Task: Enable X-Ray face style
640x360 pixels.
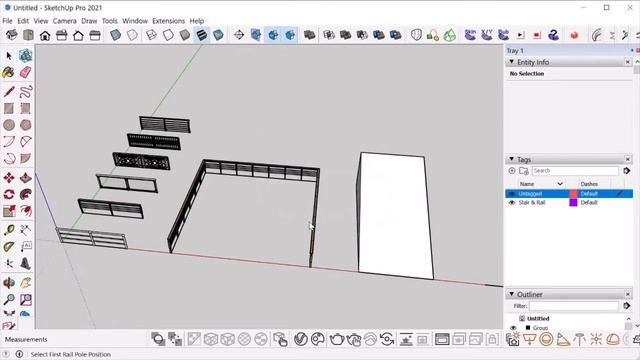Action: [116, 35]
